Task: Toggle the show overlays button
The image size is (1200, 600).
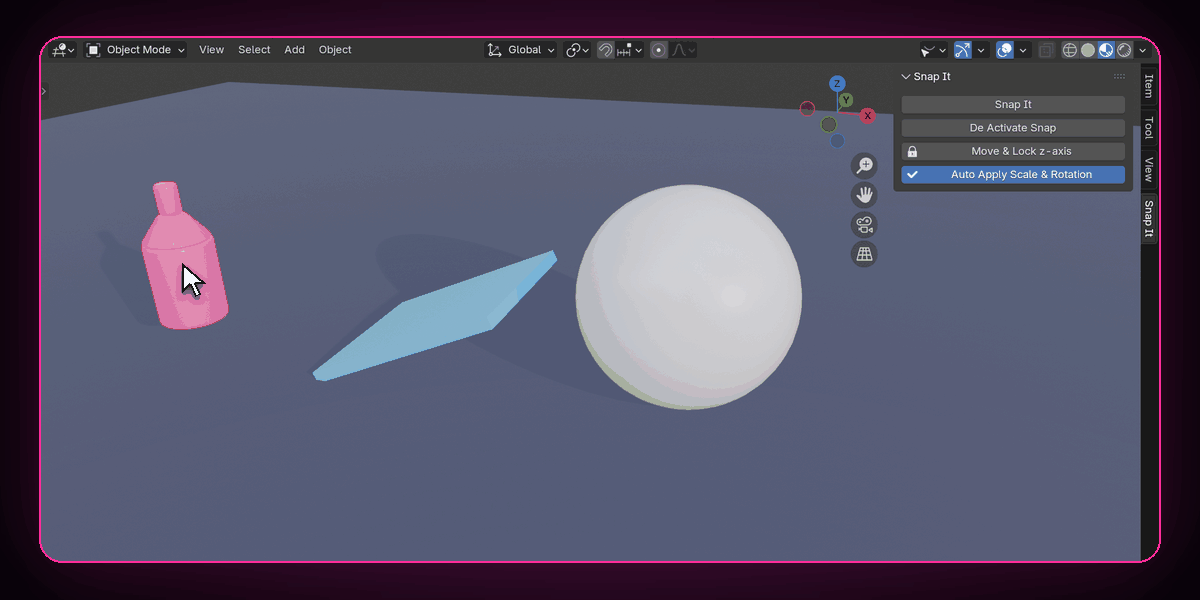Action: click(1005, 50)
